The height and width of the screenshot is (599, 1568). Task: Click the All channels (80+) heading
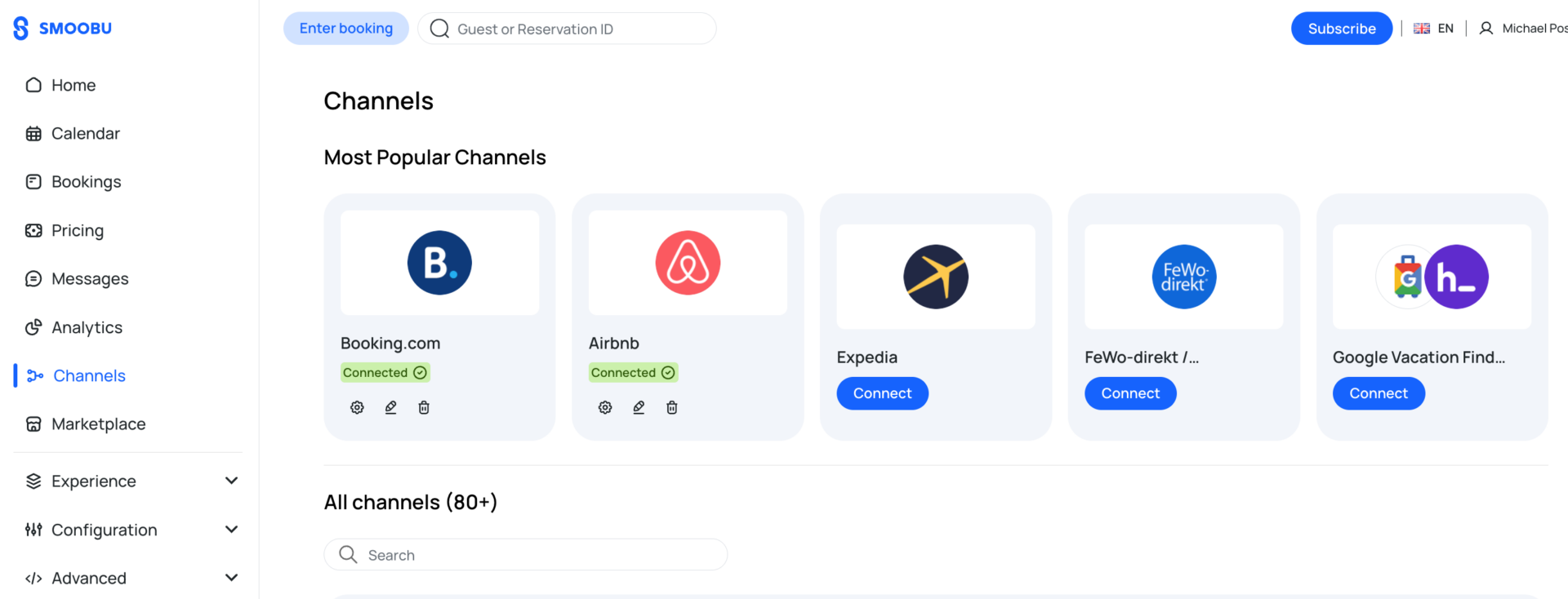[x=411, y=502]
